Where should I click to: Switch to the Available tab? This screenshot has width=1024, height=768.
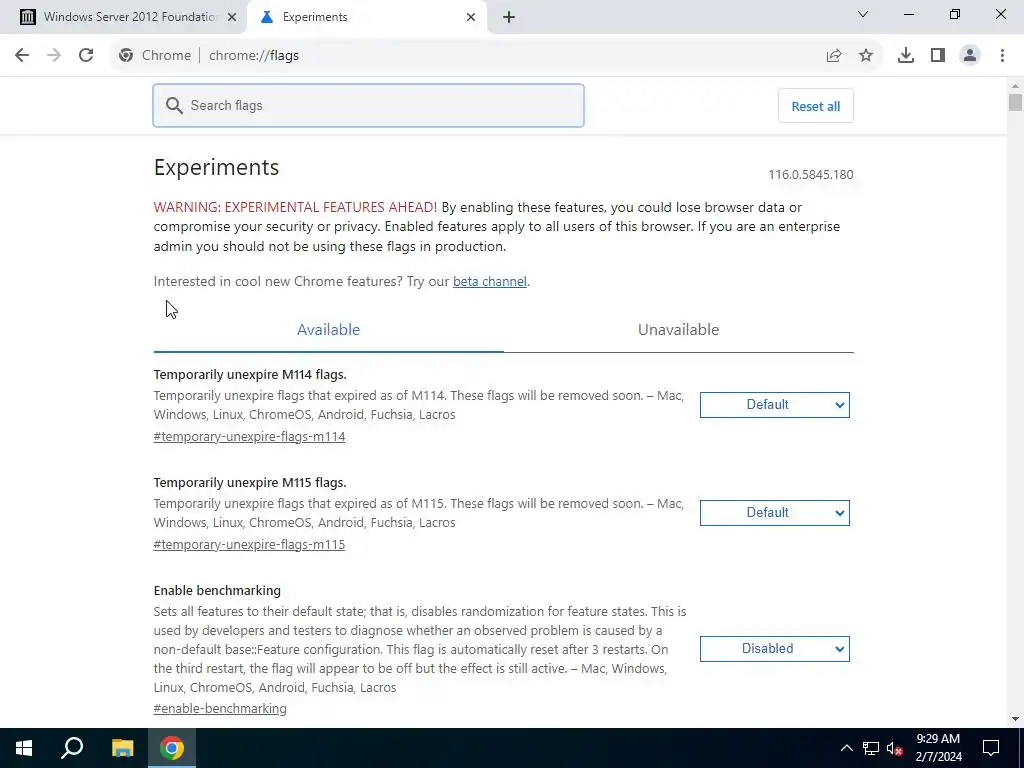(x=328, y=330)
